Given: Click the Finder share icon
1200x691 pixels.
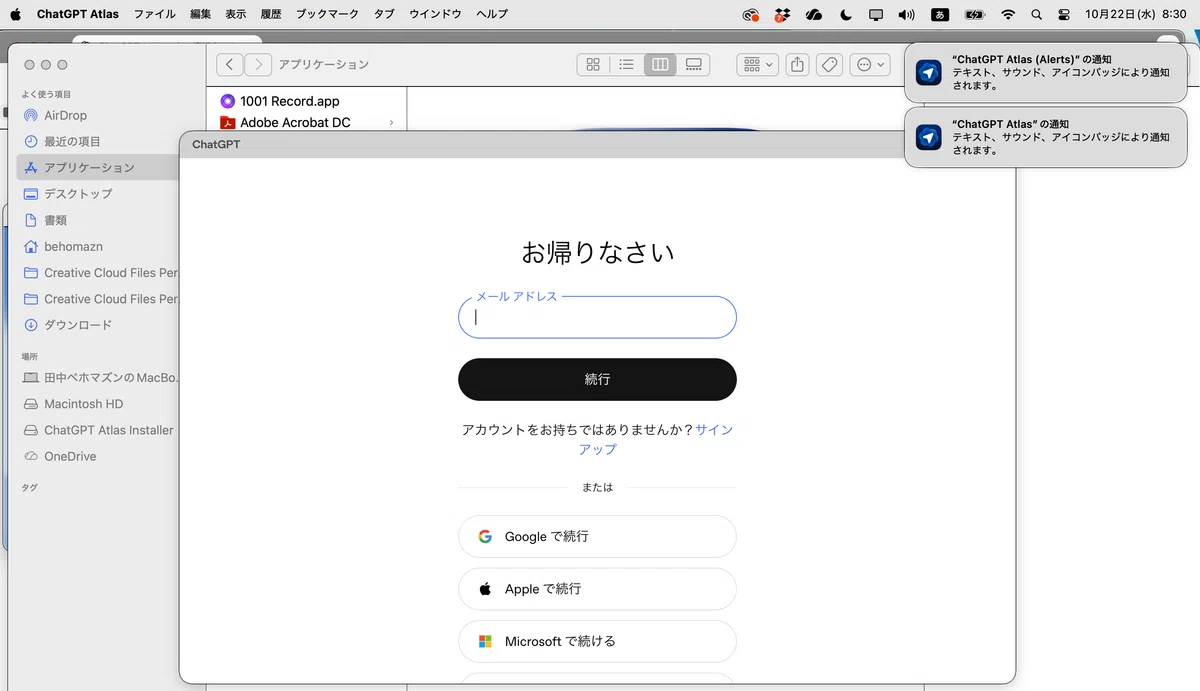Looking at the screenshot, I should pos(797,64).
